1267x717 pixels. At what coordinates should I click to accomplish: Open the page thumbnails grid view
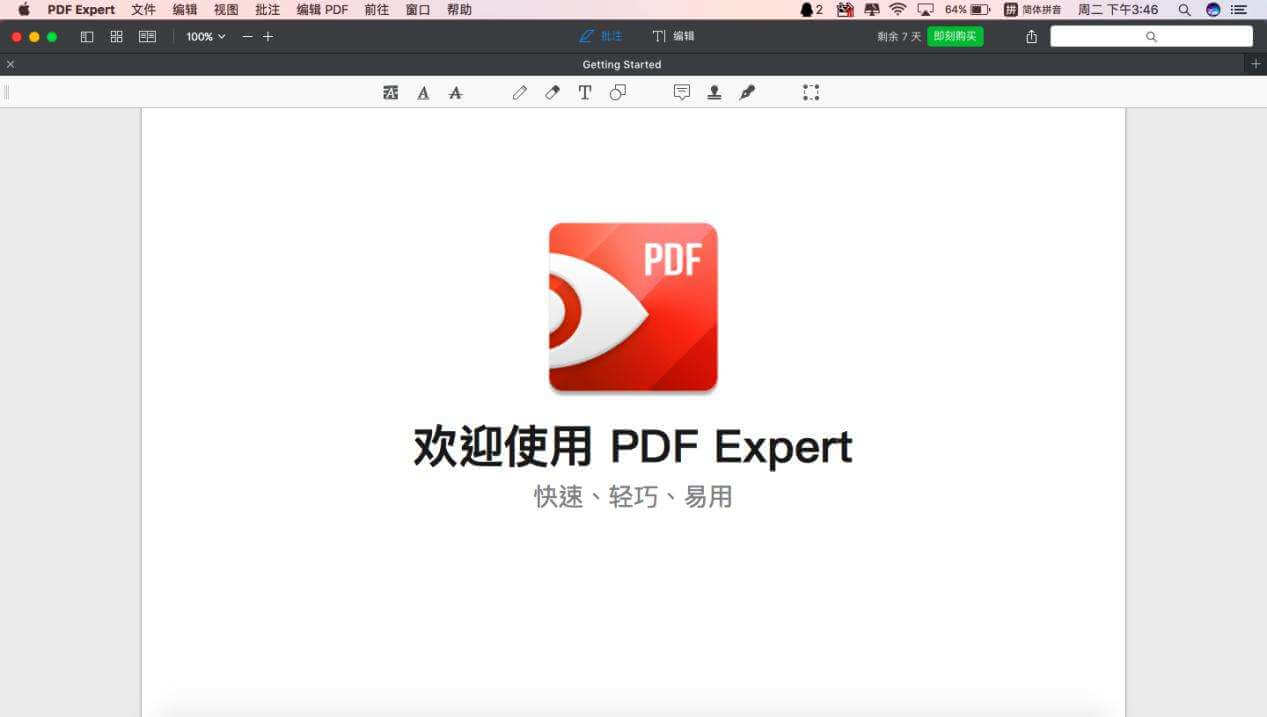click(x=117, y=36)
